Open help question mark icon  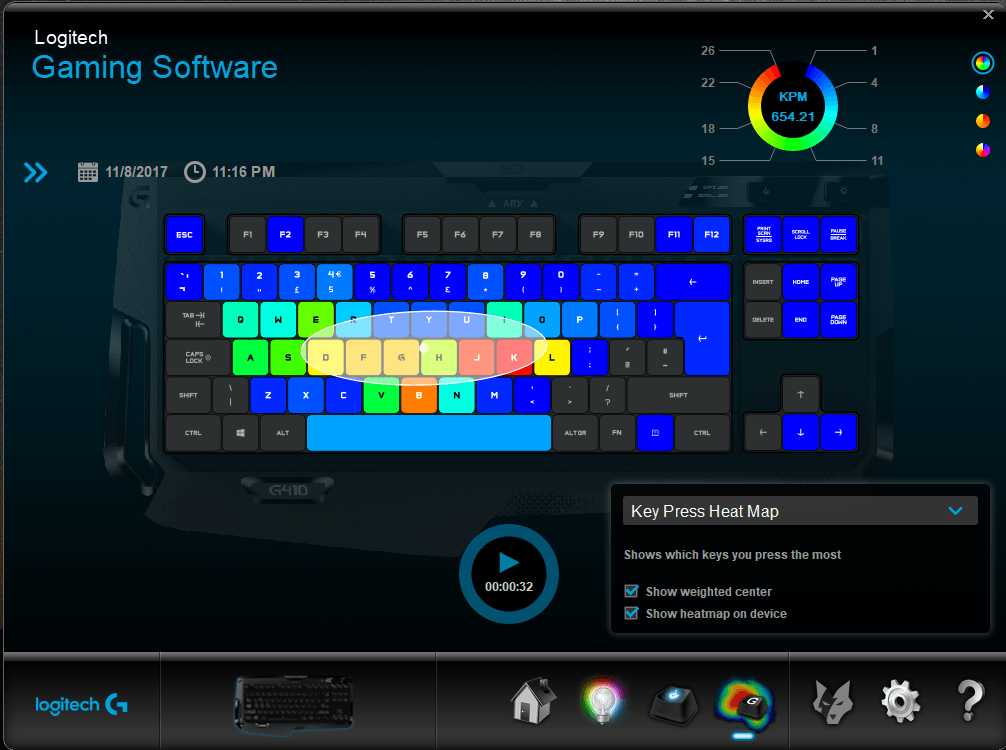click(x=969, y=701)
